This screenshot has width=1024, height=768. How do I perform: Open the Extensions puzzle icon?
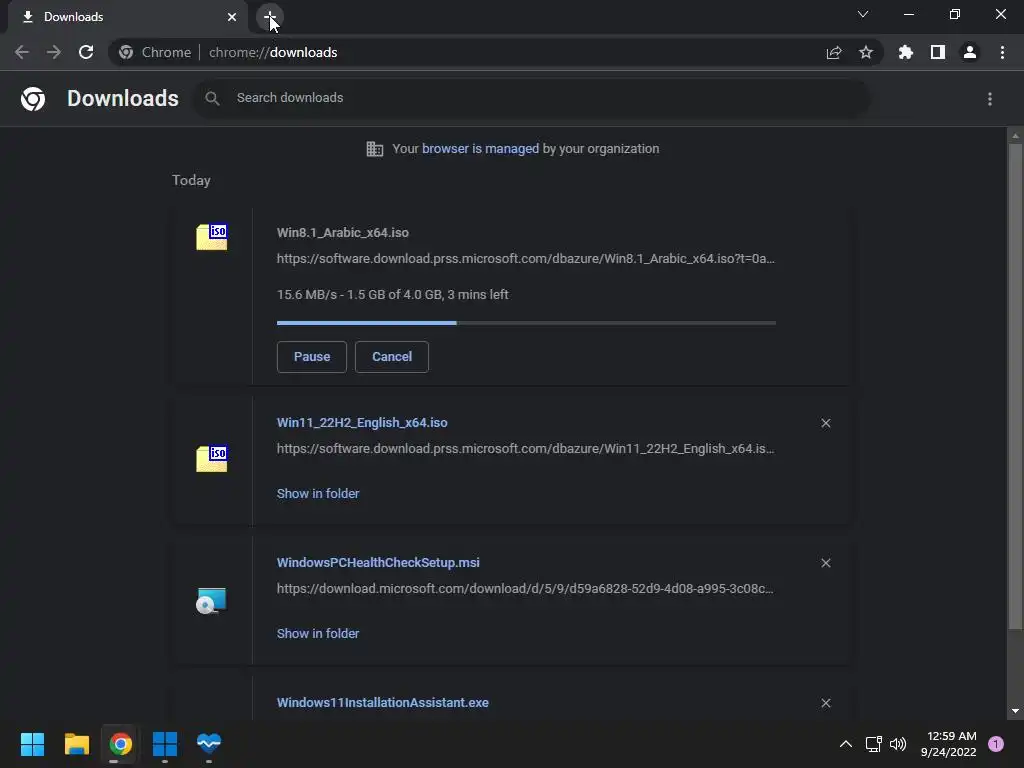point(906,52)
